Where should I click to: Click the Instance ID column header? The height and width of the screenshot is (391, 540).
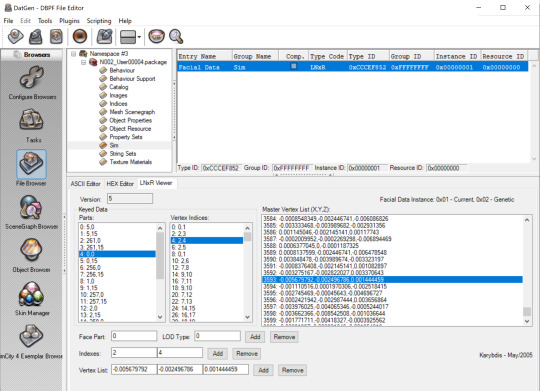point(456,56)
